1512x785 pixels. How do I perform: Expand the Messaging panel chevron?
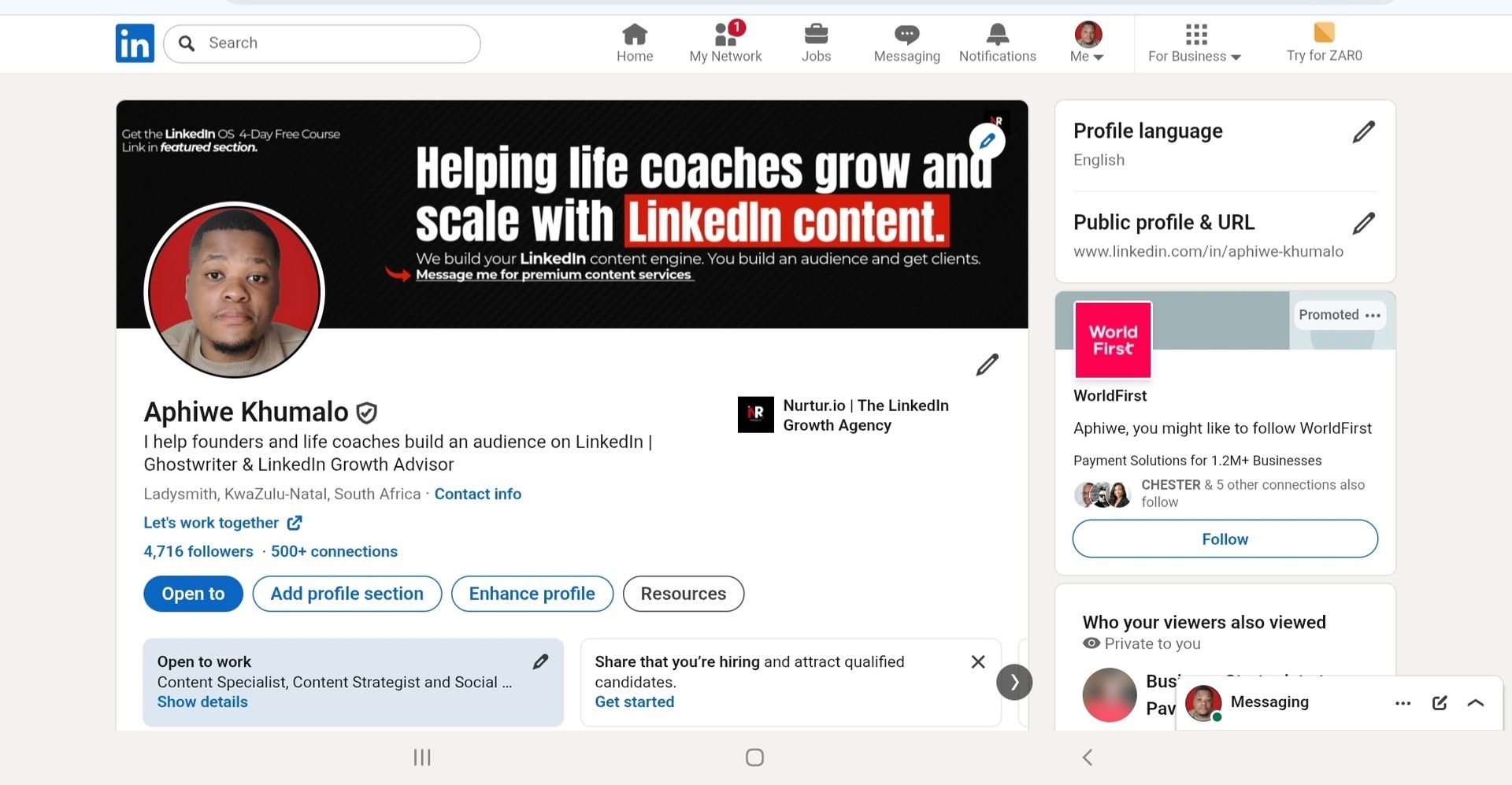[x=1476, y=703]
